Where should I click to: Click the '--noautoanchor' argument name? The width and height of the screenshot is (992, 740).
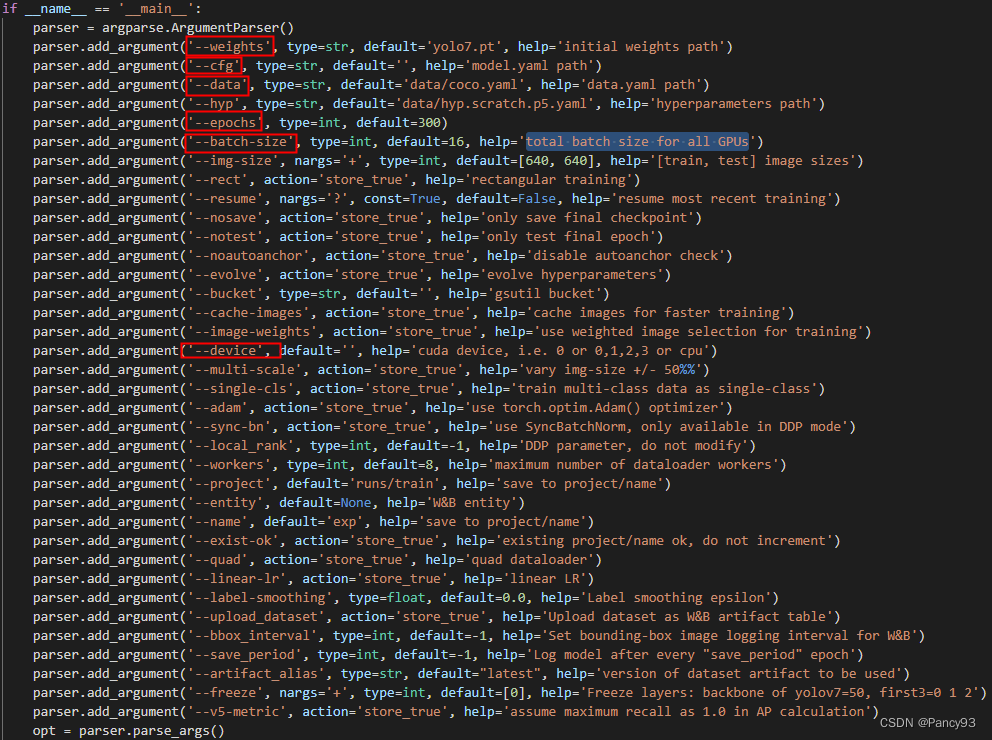[x=249, y=256]
